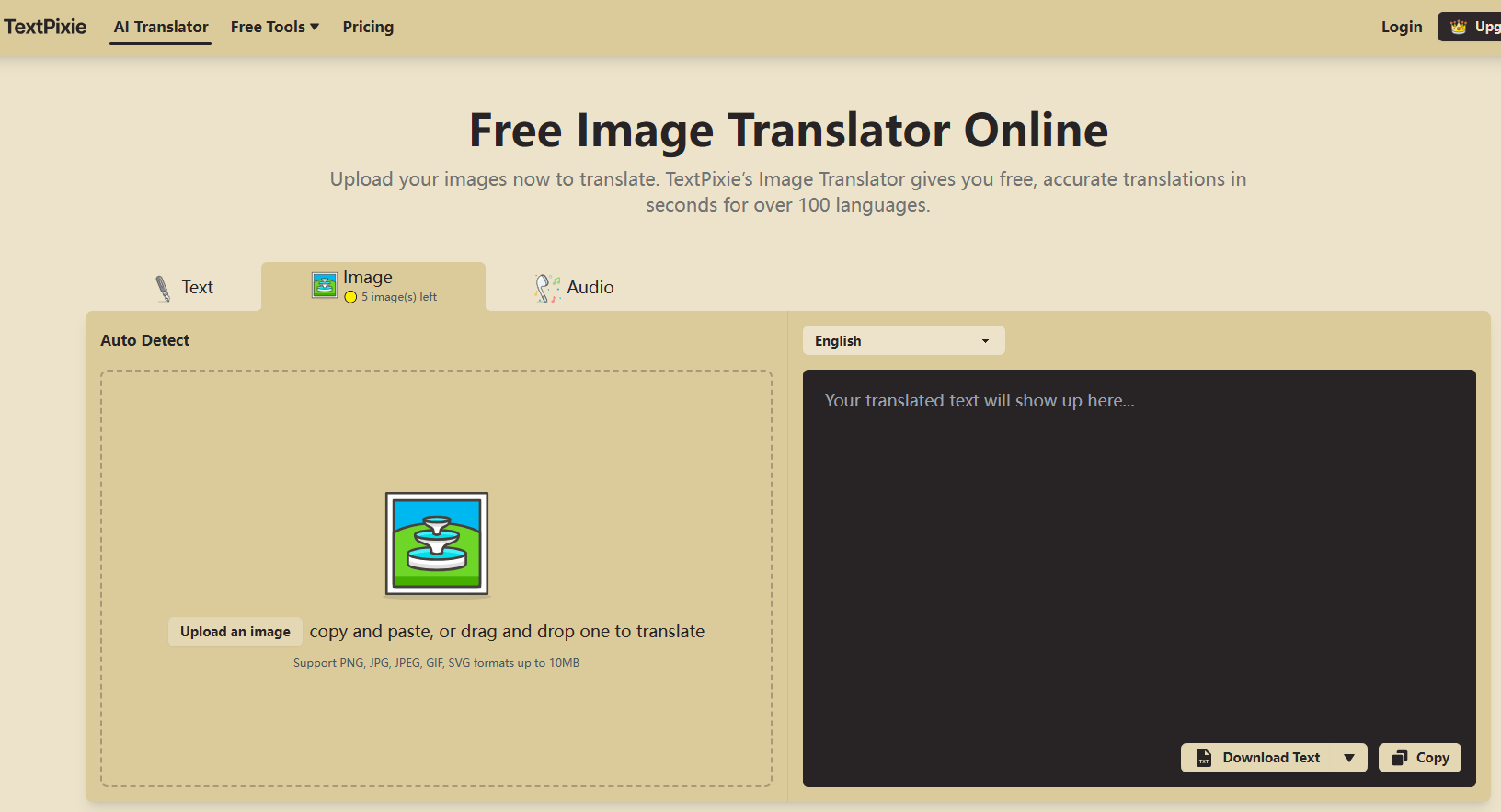This screenshot has width=1501, height=812.
Task: Click the yellow coin next to images left
Action: (350, 297)
